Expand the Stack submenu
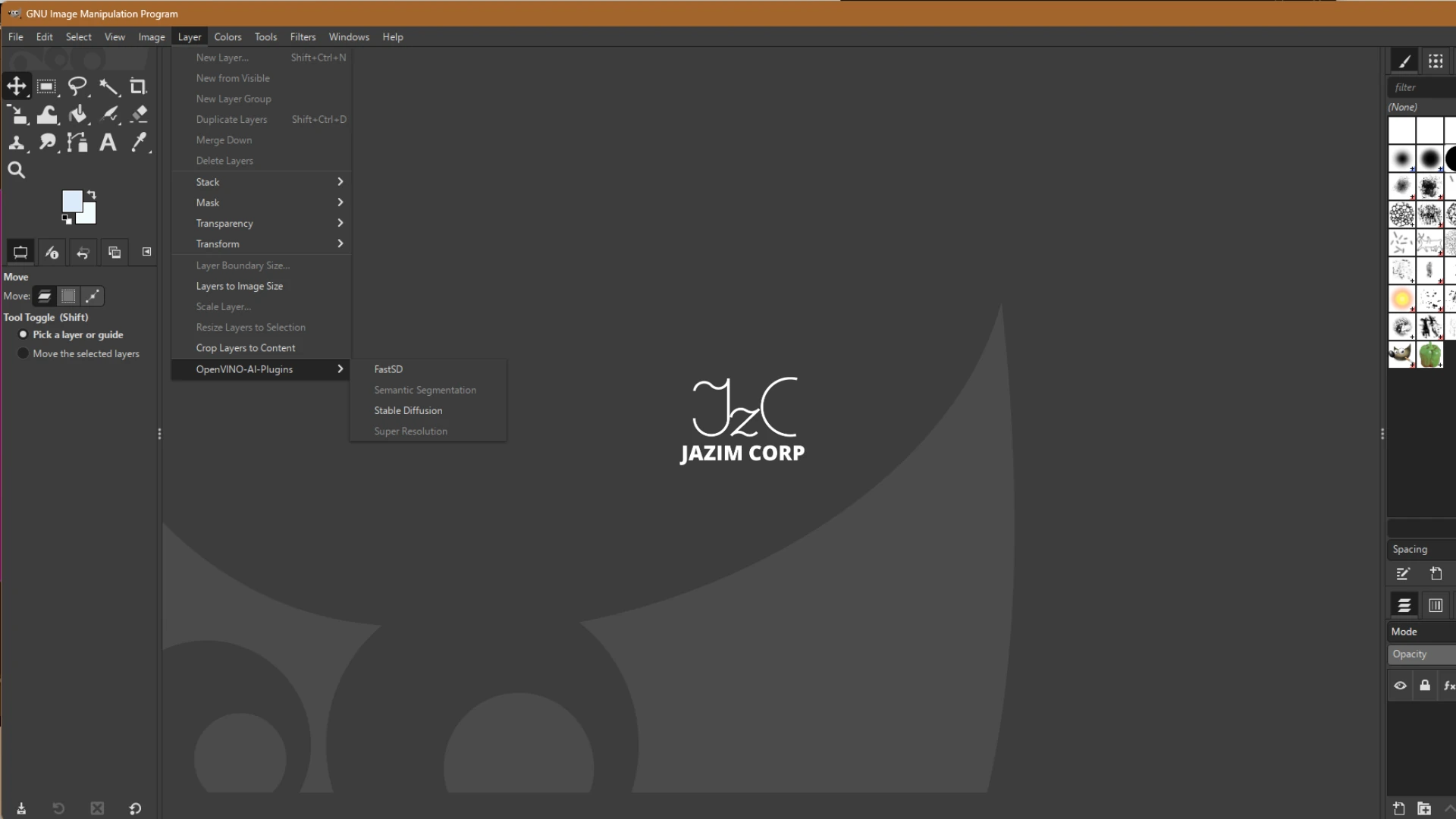This screenshot has width=1456, height=819. [x=262, y=182]
